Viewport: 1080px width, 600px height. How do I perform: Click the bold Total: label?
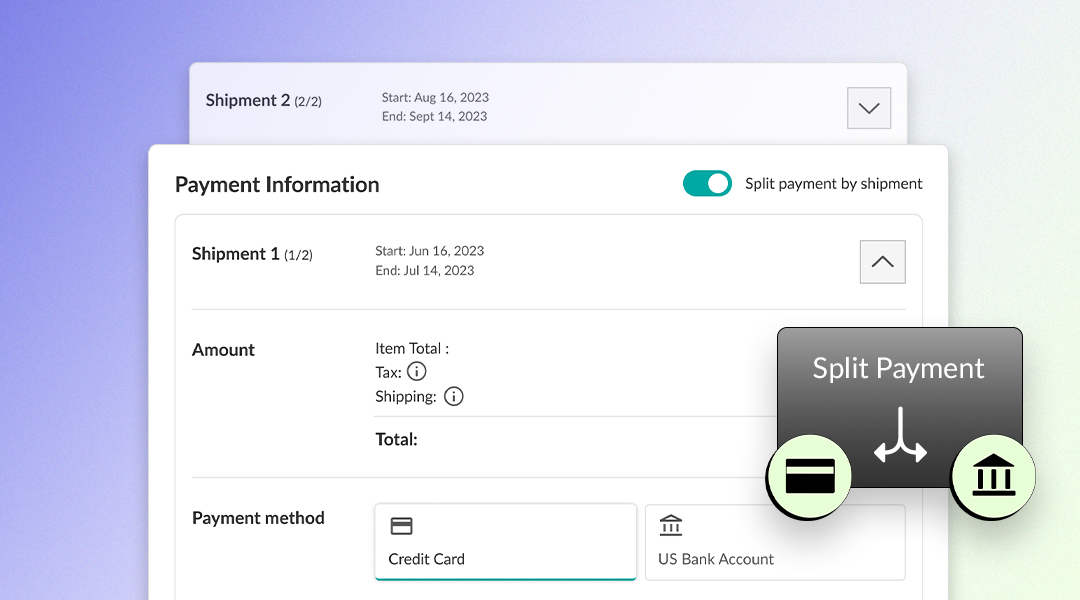(x=397, y=439)
